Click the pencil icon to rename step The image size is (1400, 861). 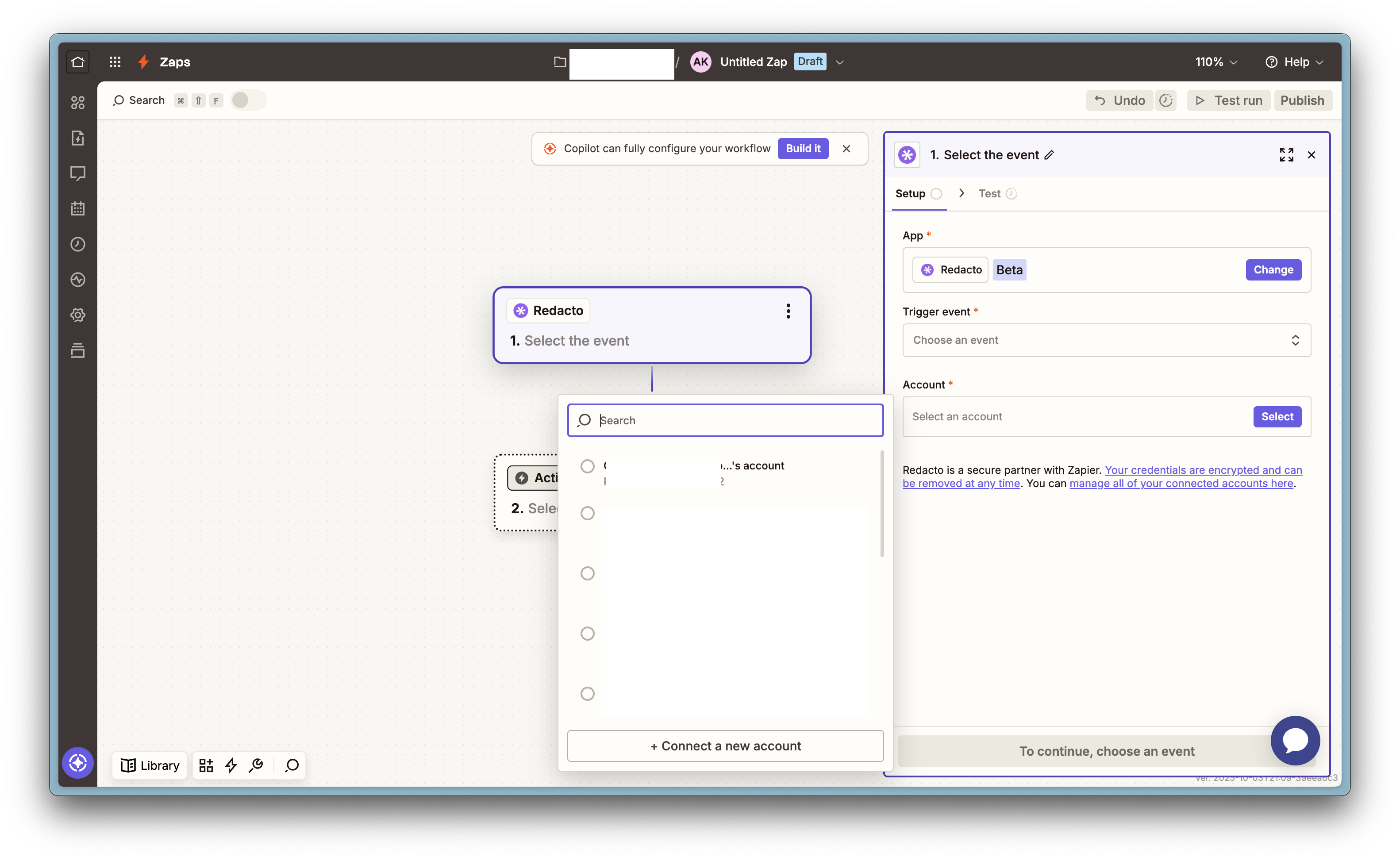(1049, 155)
